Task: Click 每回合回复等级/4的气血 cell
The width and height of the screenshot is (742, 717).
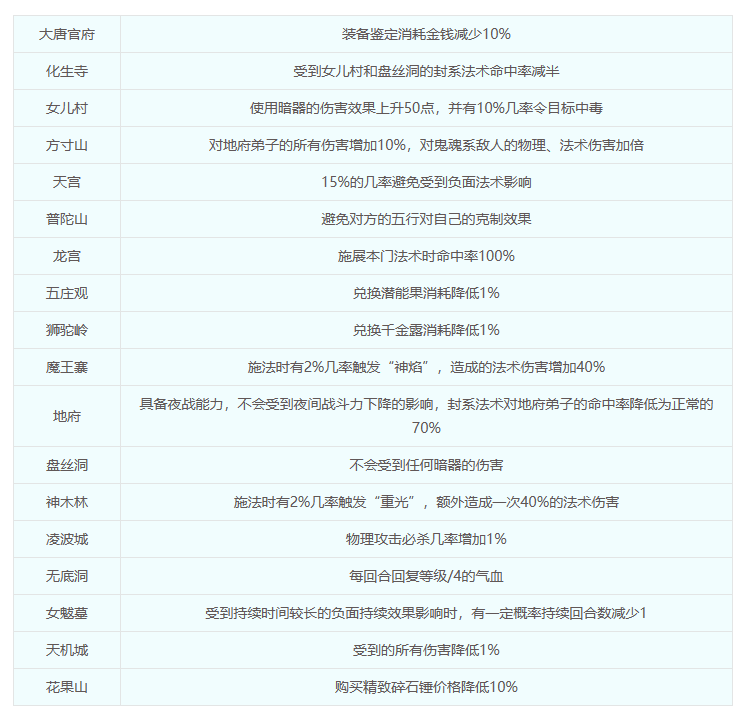Action: (426, 576)
